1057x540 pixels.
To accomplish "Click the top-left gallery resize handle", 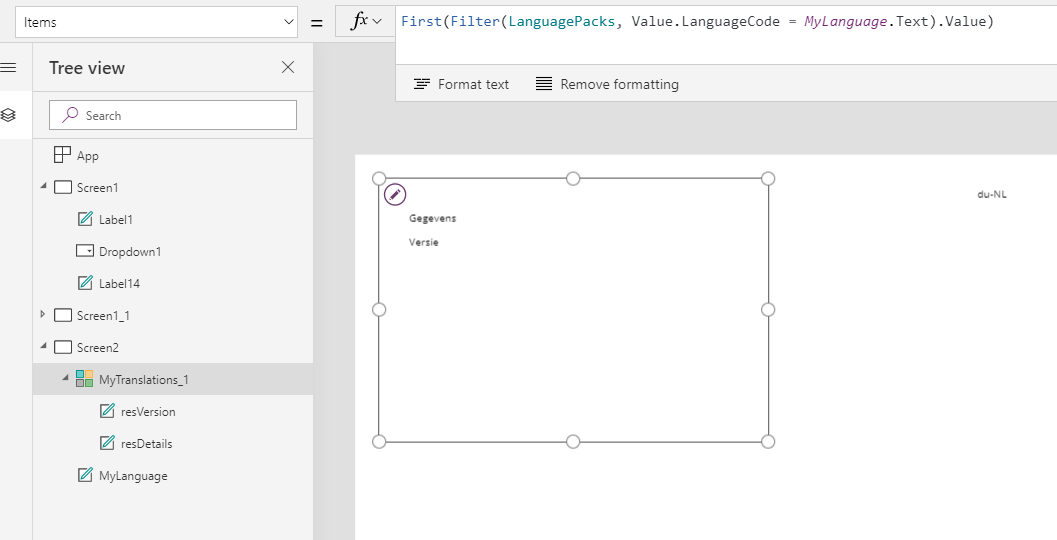I will click(379, 178).
